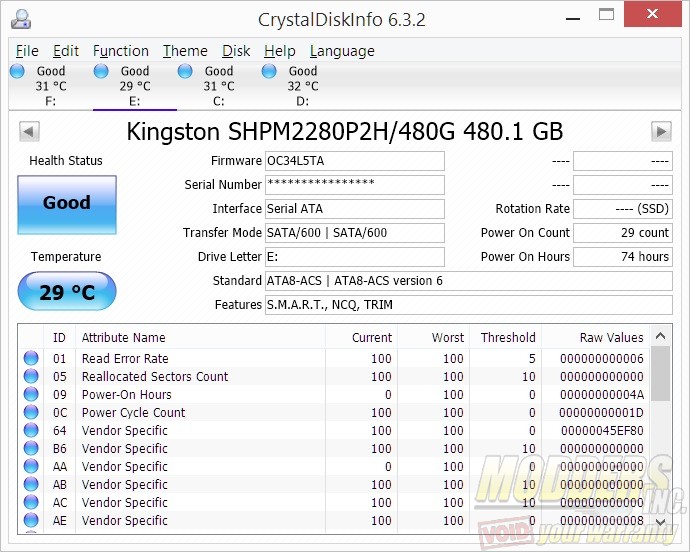
Task: Click raw value 00000000001D
Action: [602, 413]
